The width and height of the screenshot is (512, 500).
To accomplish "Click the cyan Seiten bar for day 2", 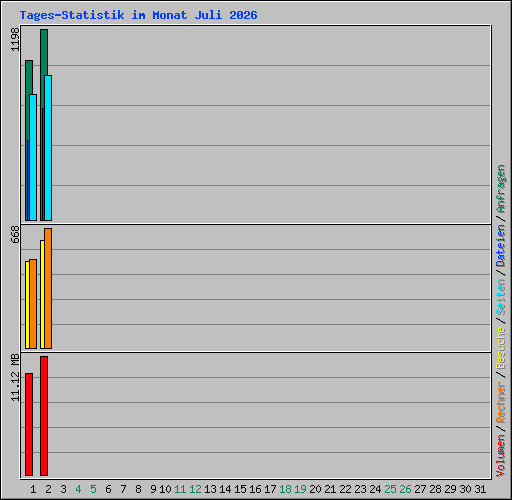I will [48, 148].
